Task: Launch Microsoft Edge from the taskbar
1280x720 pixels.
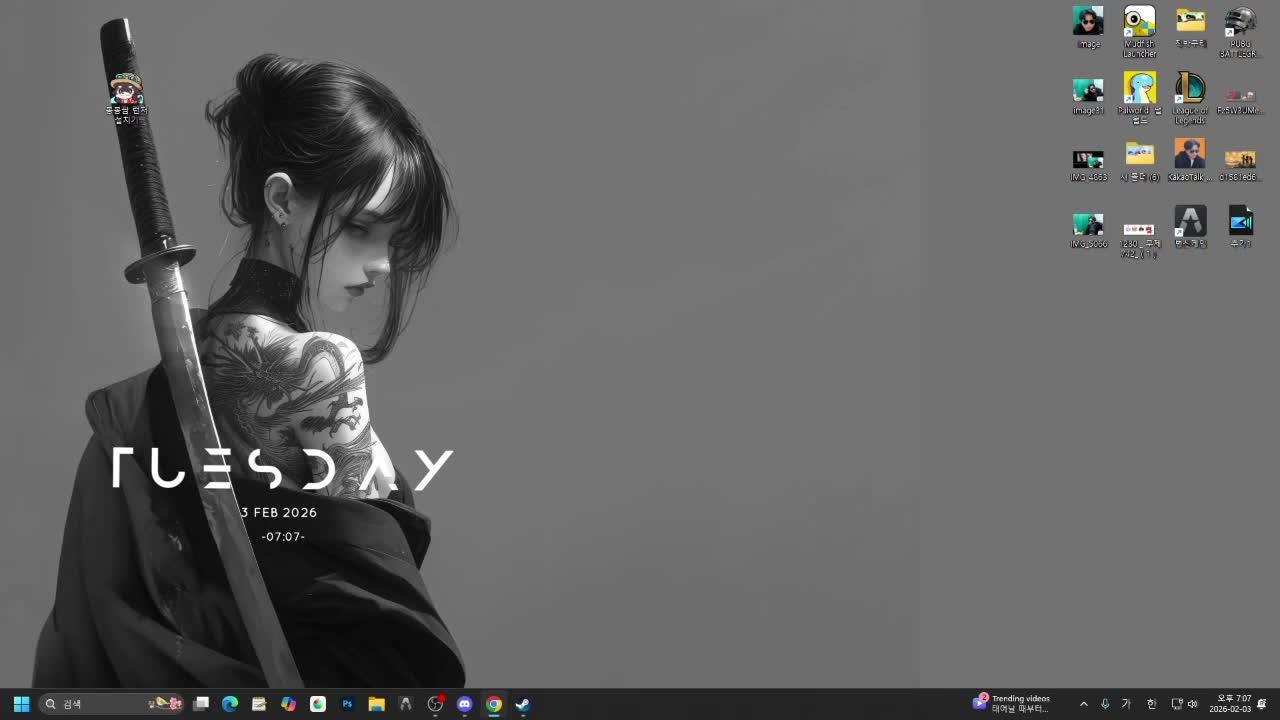Action: click(230, 704)
